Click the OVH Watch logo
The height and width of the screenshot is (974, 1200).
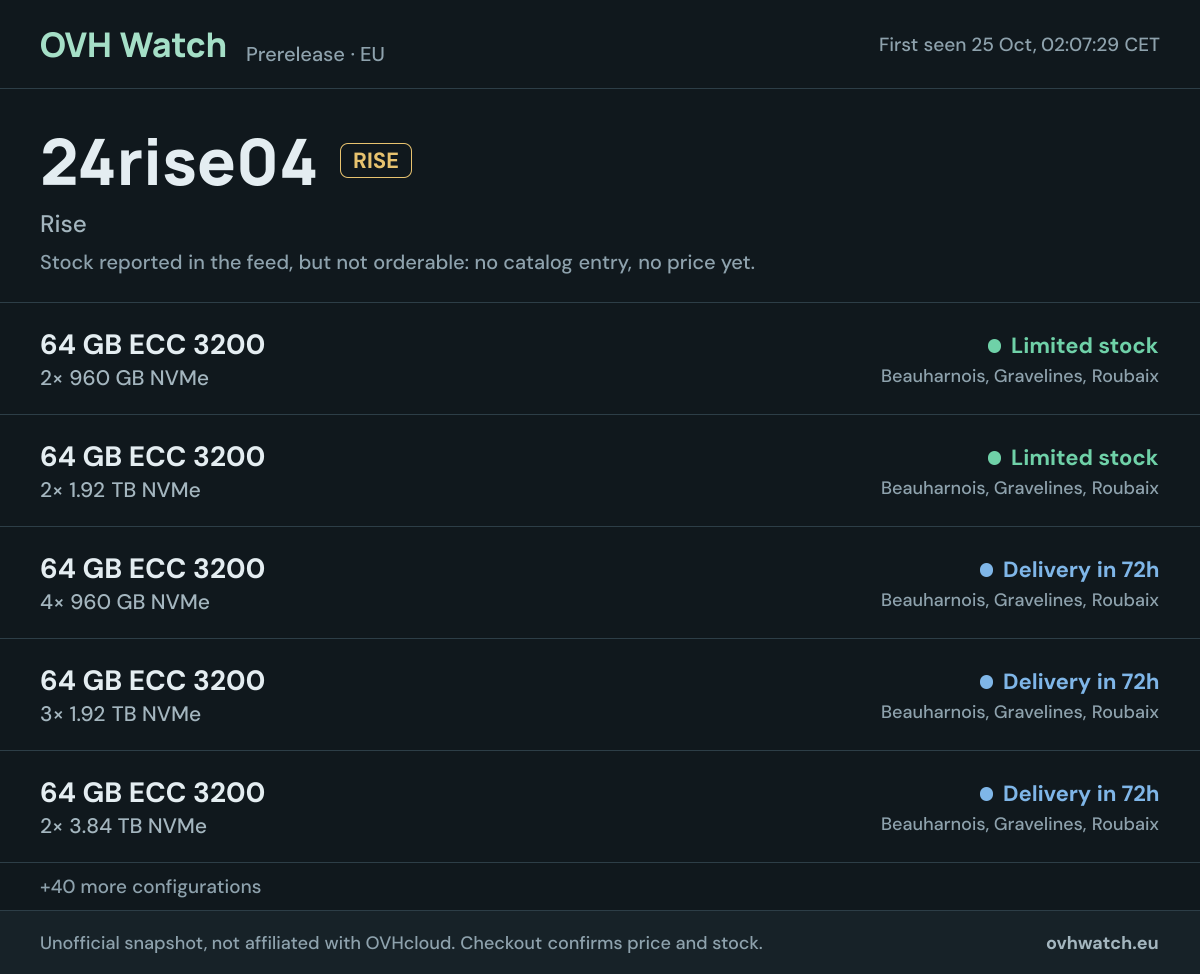pos(133,45)
